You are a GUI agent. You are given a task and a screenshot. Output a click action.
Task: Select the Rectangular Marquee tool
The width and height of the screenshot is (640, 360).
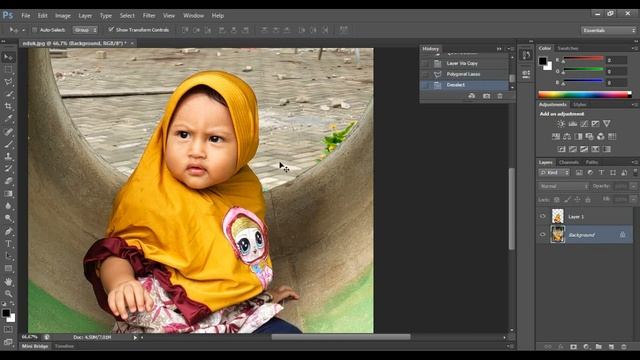pyautogui.click(x=8, y=69)
